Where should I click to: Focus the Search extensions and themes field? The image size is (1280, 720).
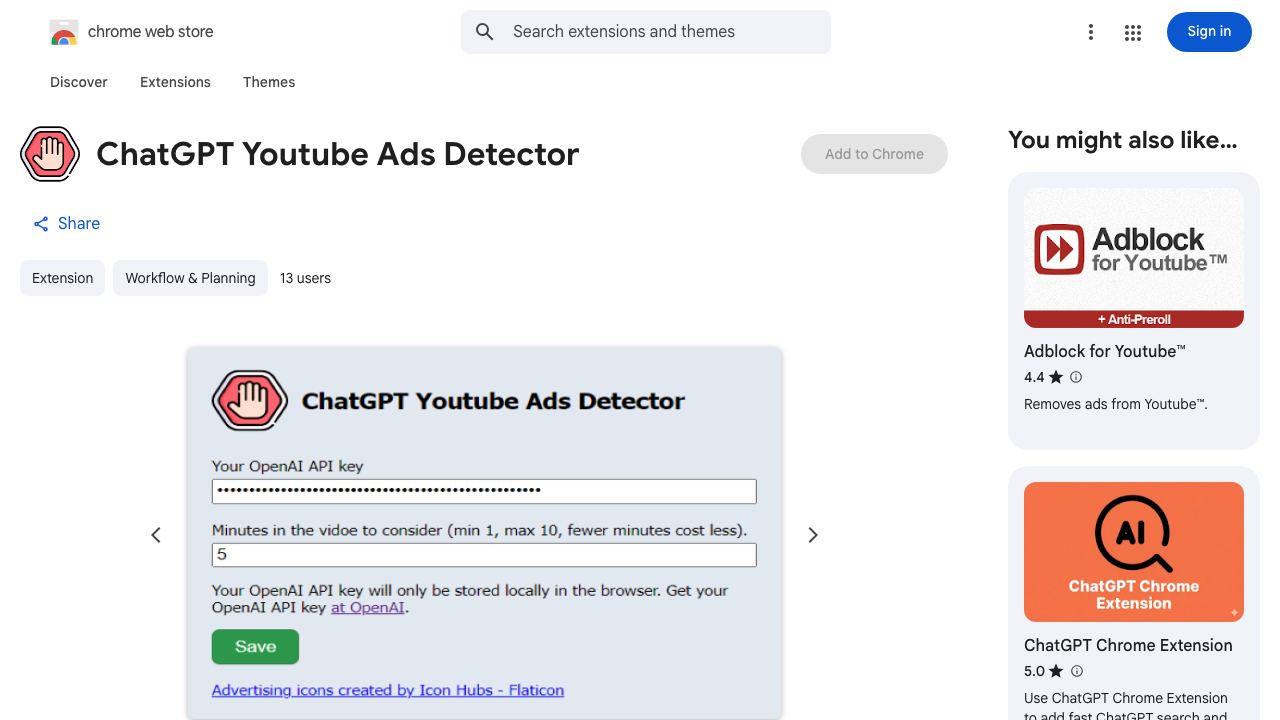646,32
